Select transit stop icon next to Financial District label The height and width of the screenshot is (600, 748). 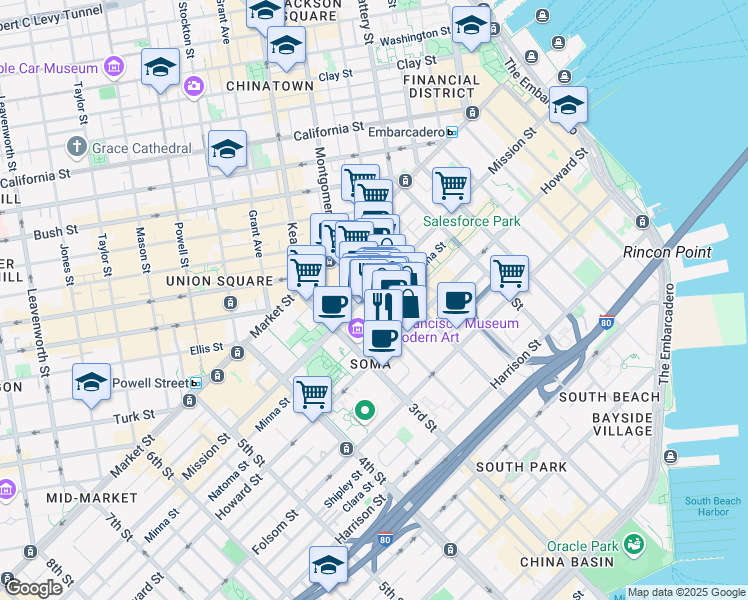pos(472,113)
